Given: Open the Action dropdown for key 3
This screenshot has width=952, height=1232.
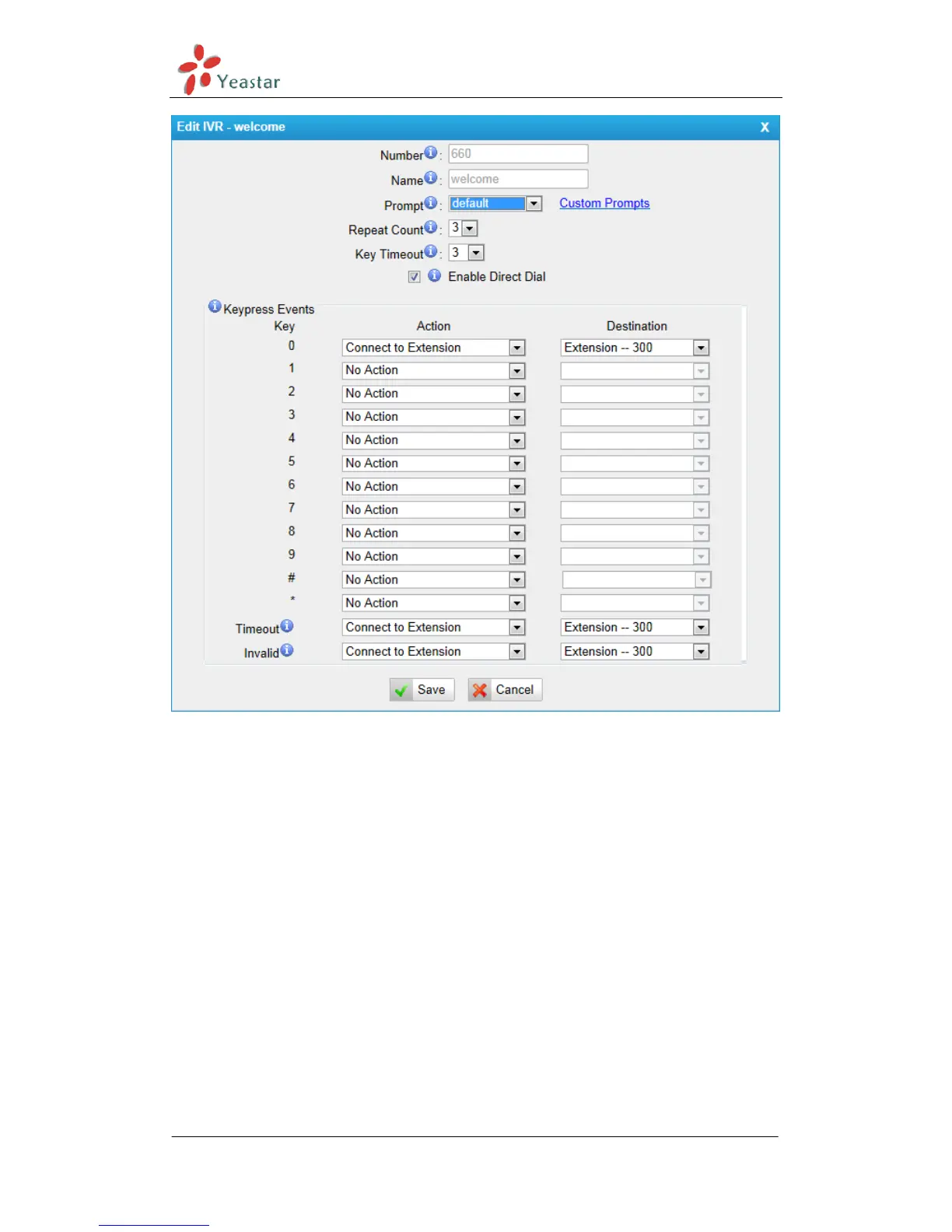Looking at the screenshot, I should click(x=433, y=418).
